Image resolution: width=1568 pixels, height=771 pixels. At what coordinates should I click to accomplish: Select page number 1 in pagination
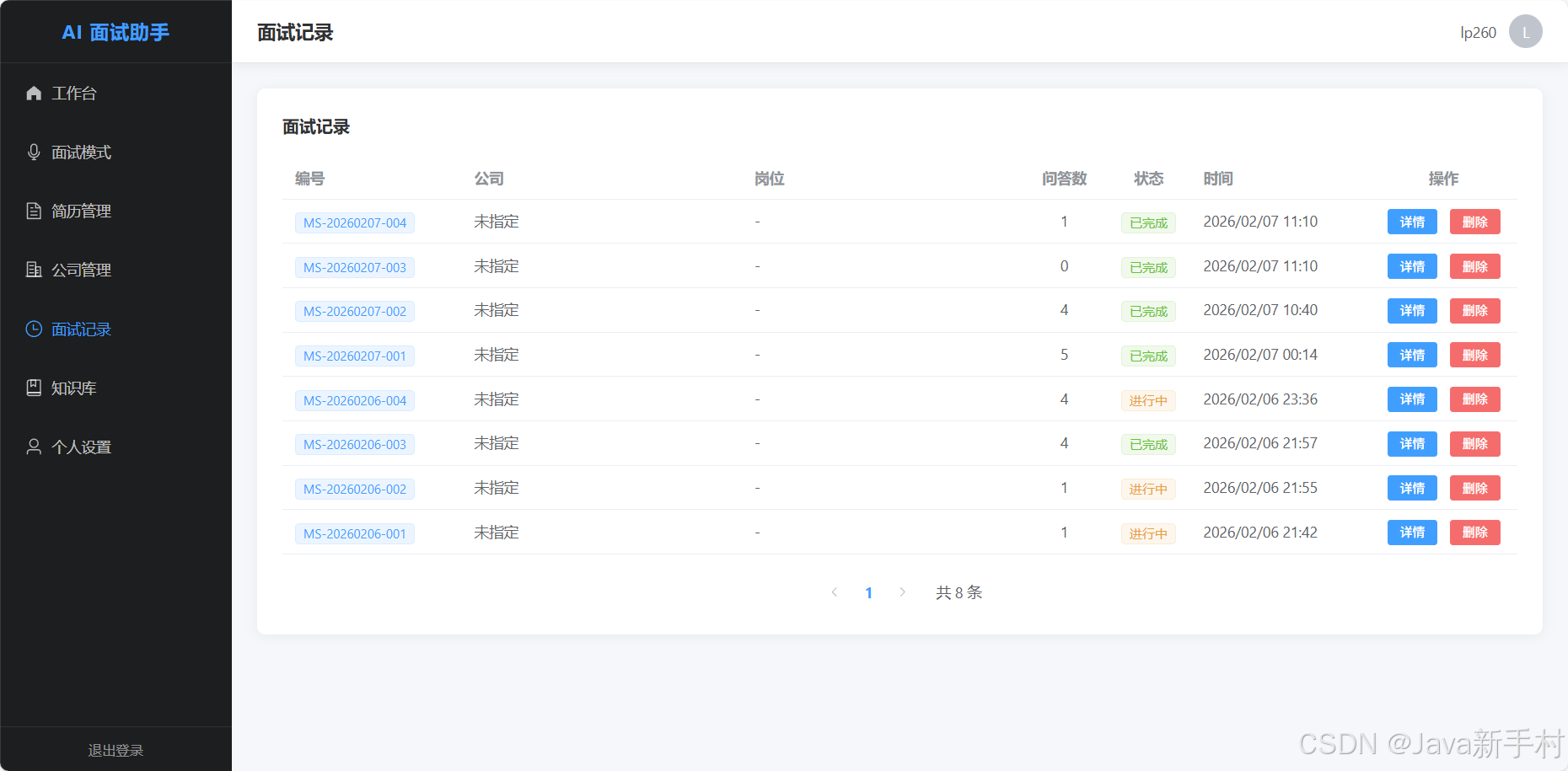pyautogui.click(x=868, y=592)
